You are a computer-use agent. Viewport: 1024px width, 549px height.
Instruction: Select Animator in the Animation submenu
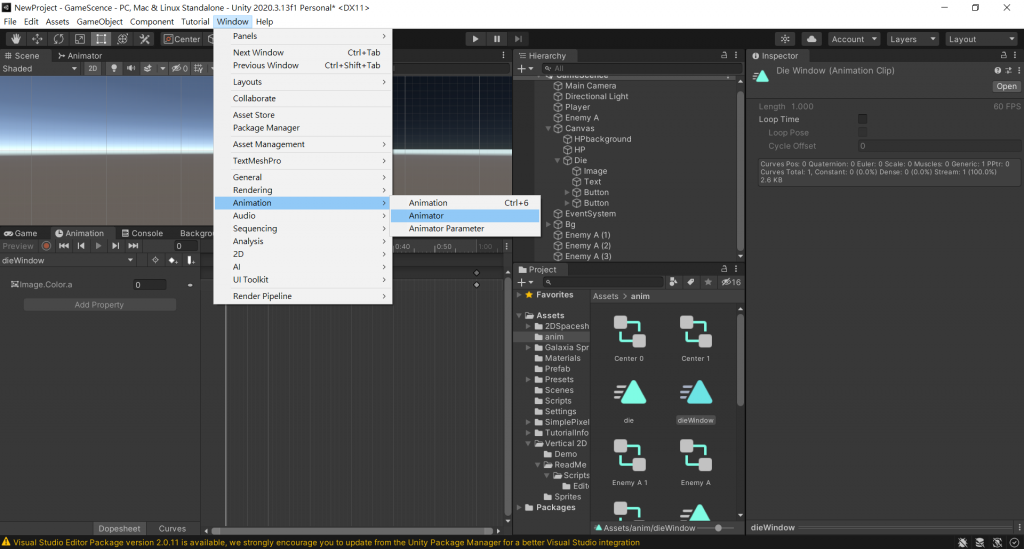(465, 215)
